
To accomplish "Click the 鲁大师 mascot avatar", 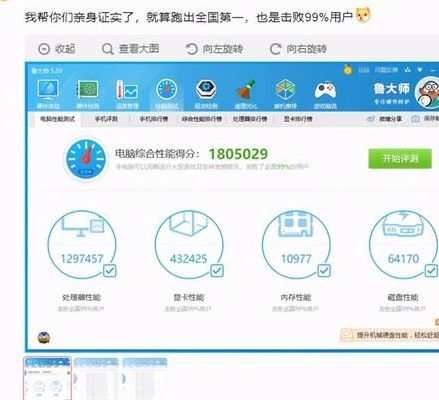I will pos(428,92).
